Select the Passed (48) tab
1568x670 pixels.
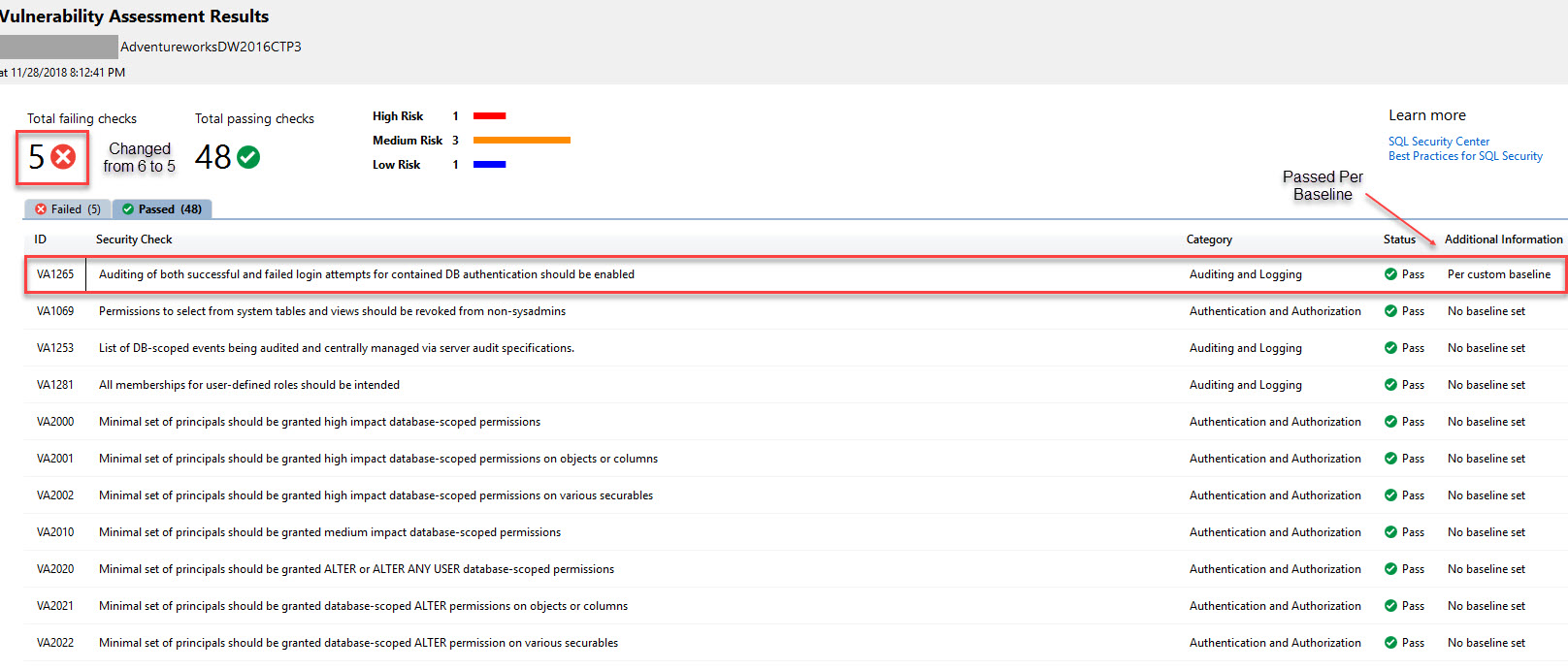pos(162,209)
